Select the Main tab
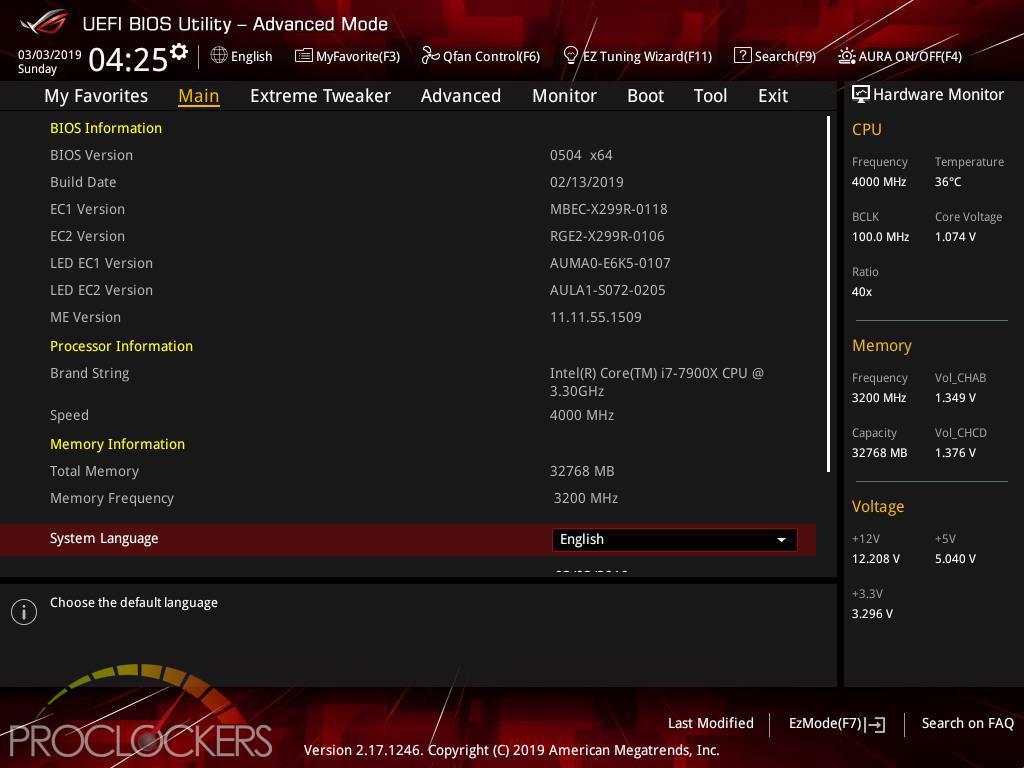 199,96
